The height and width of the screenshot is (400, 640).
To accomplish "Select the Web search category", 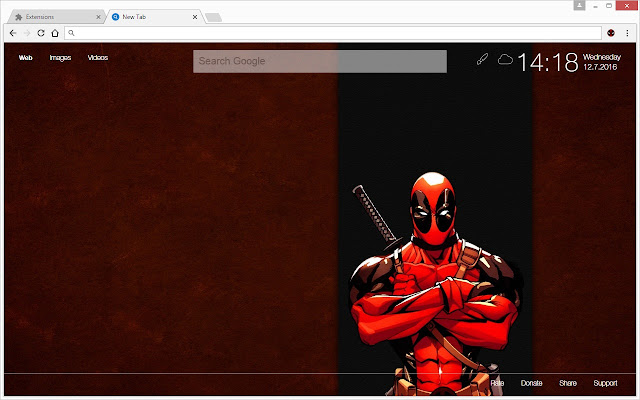I will [x=25, y=58].
